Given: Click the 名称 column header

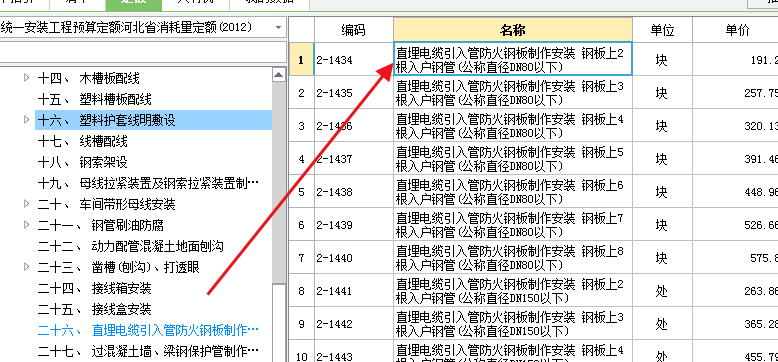Looking at the screenshot, I should tap(513, 30).
